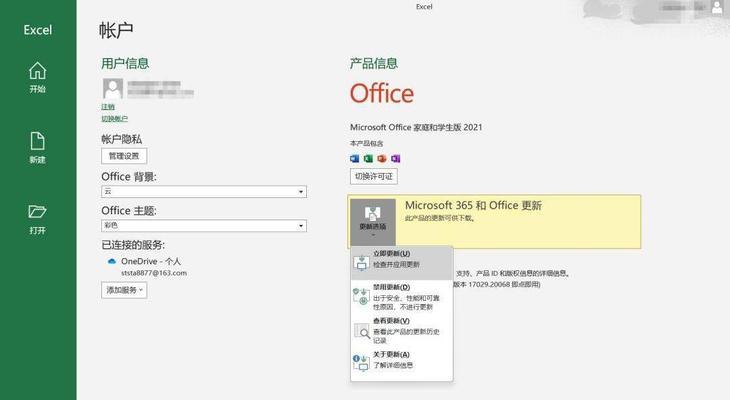The height and width of the screenshot is (400, 730).
Task: Click the 查看更新 magnifier icon in menu
Action: [x=362, y=331]
